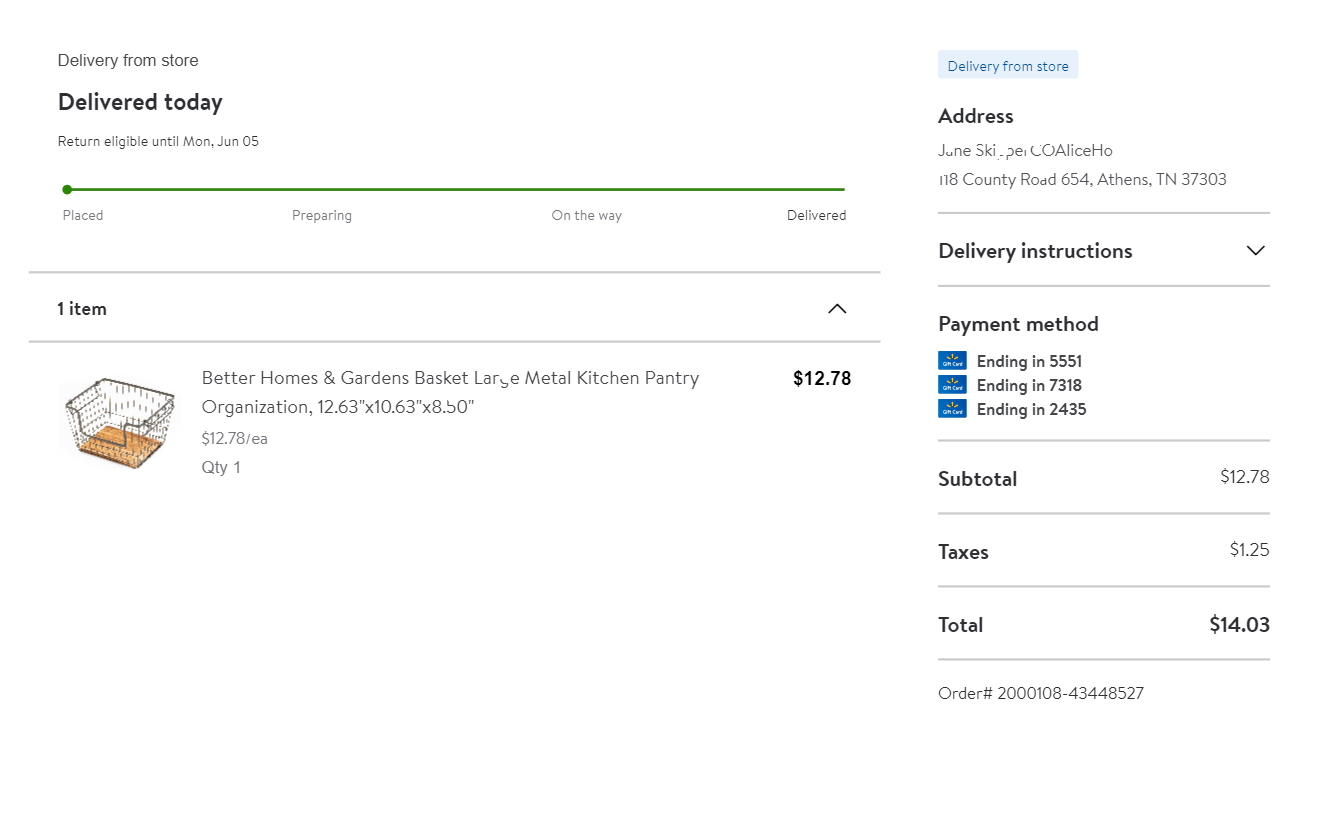Viewport: 1328px width, 834px height.
Task: Click the Ending in 7318 payment text
Action: tap(1029, 385)
